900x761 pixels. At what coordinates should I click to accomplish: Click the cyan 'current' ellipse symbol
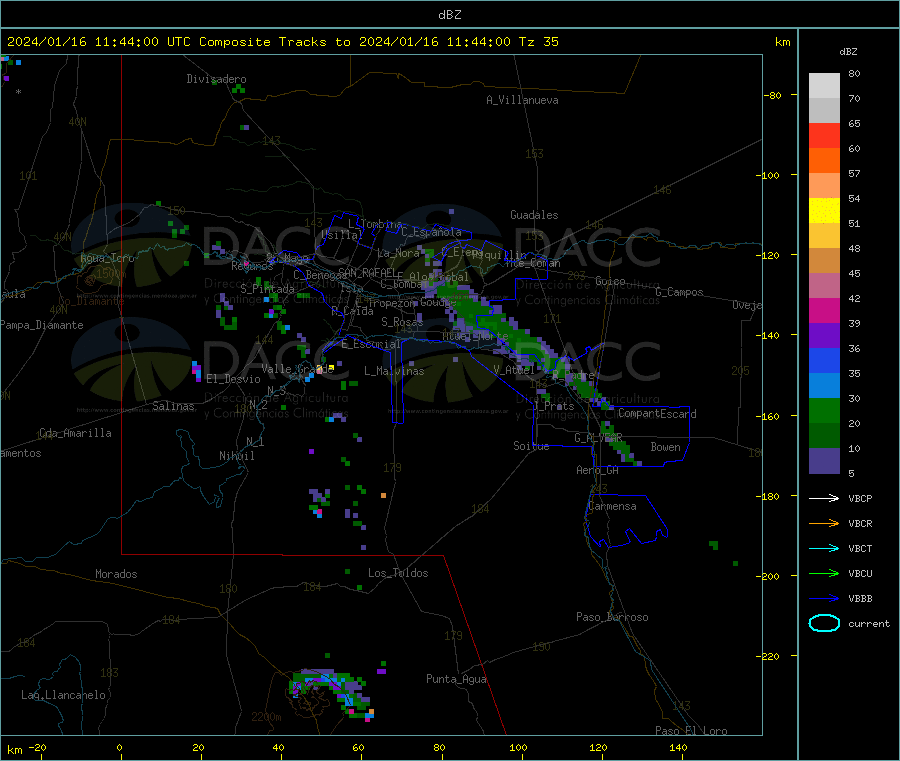pyautogui.click(x=824, y=623)
